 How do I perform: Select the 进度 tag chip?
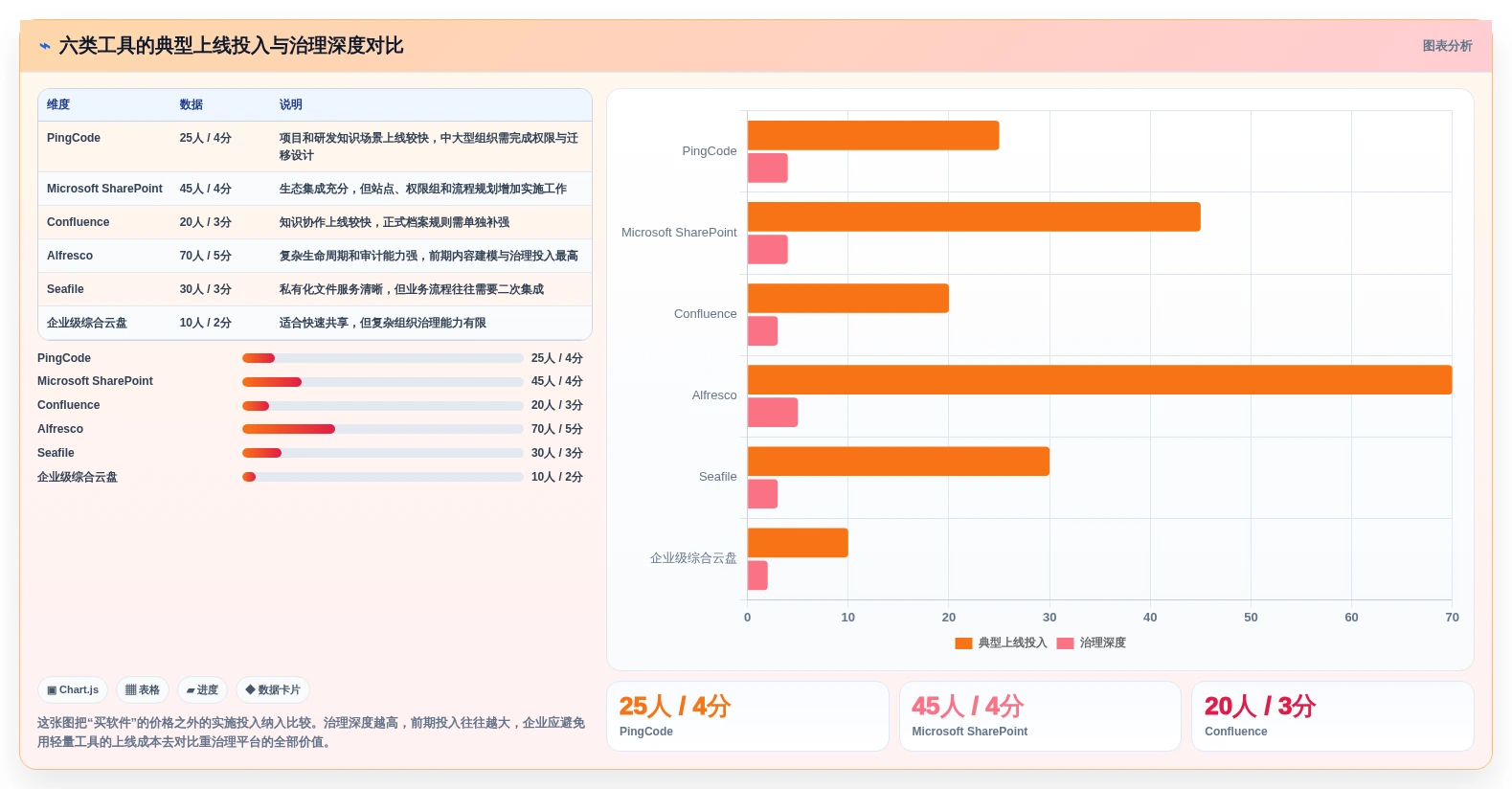pyautogui.click(x=202, y=689)
